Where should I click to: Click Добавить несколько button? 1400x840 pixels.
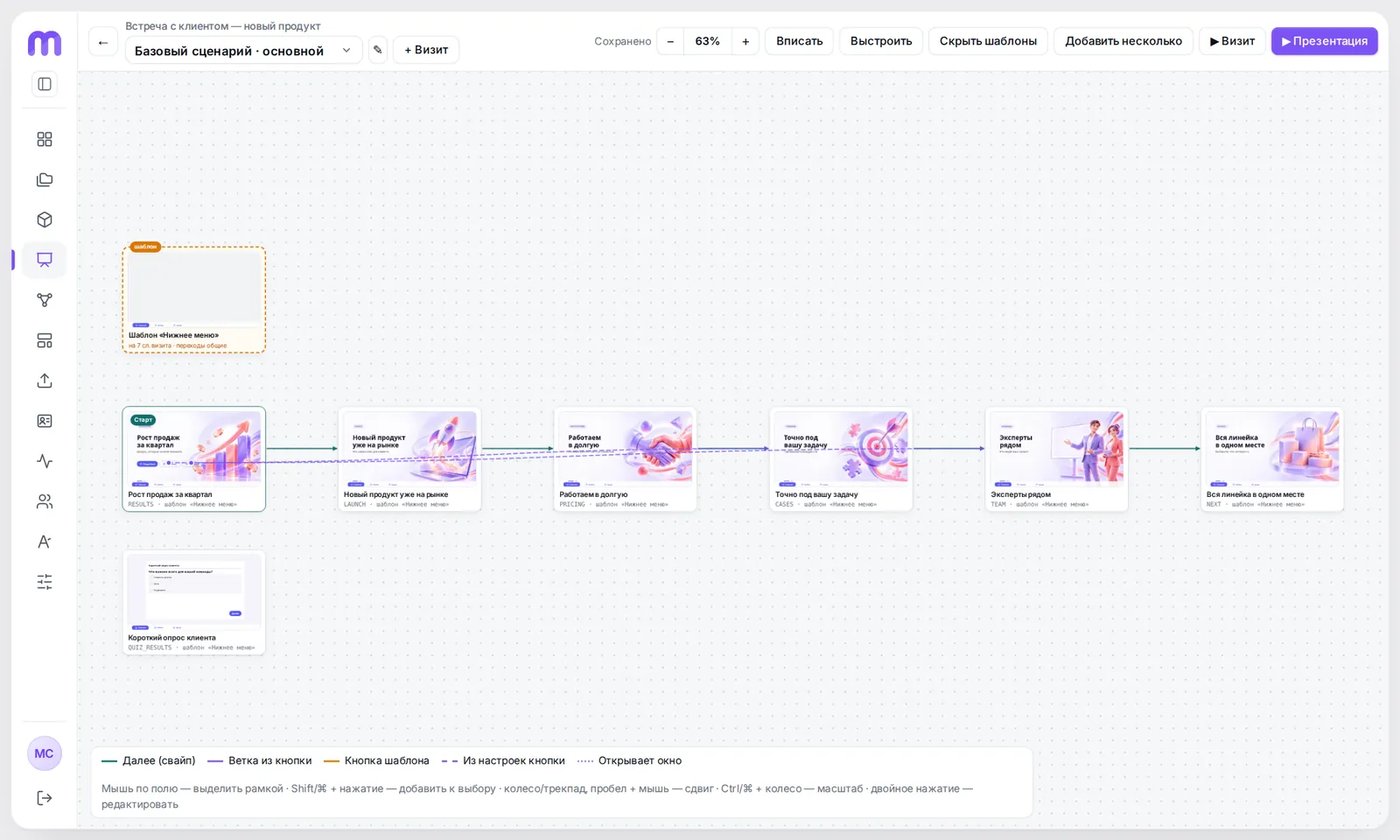point(1123,41)
